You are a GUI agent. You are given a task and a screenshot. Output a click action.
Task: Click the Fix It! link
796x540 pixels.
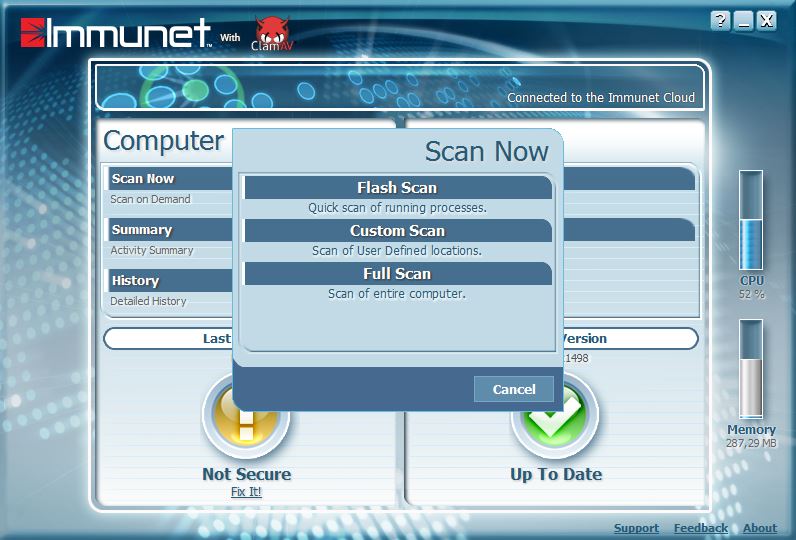(246, 491)
